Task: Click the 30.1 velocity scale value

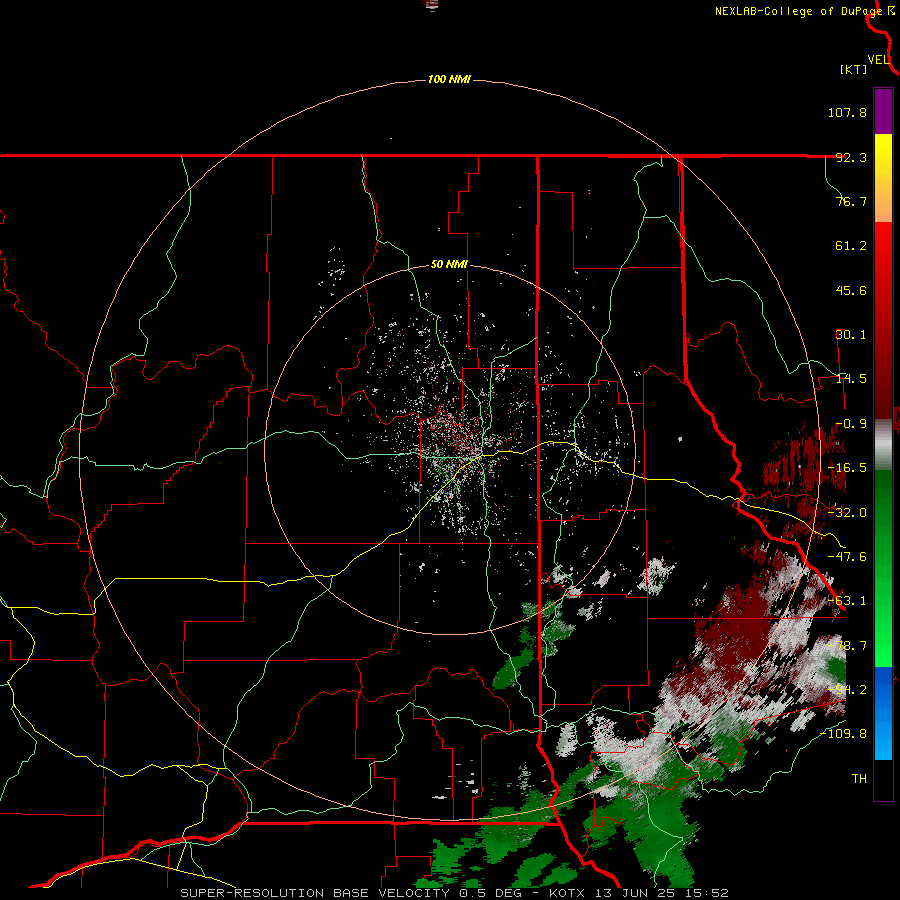Action: coord(851,335)
